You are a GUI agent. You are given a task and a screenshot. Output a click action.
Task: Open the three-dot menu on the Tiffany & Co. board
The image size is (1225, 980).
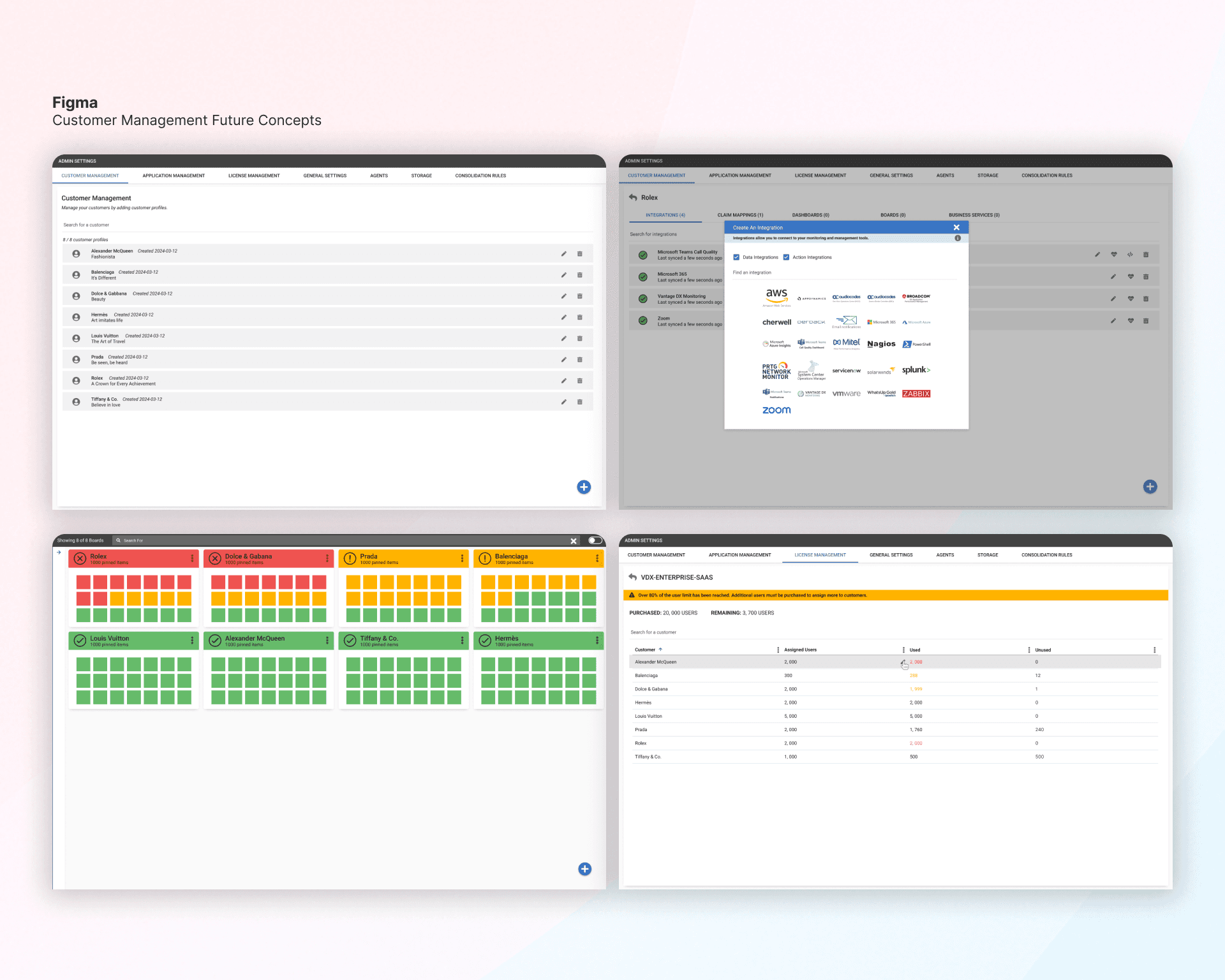[x=463, y=641]
